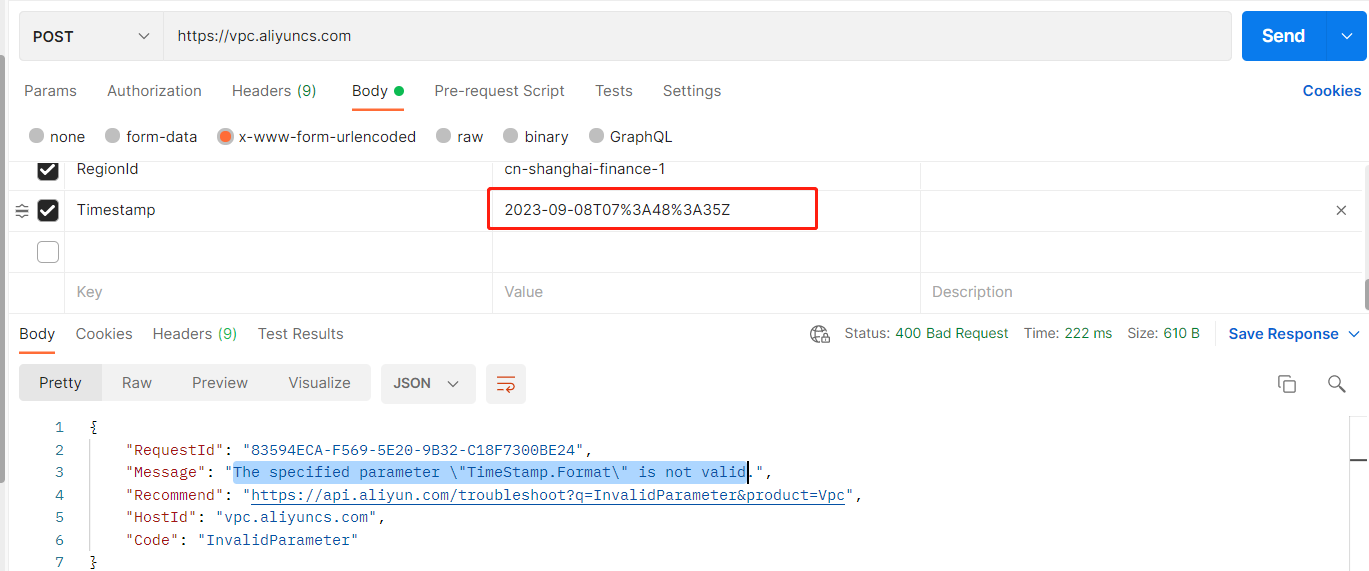1369x571 pixels.
Task: Open the Pre-request Script tab
Action: 499,91
